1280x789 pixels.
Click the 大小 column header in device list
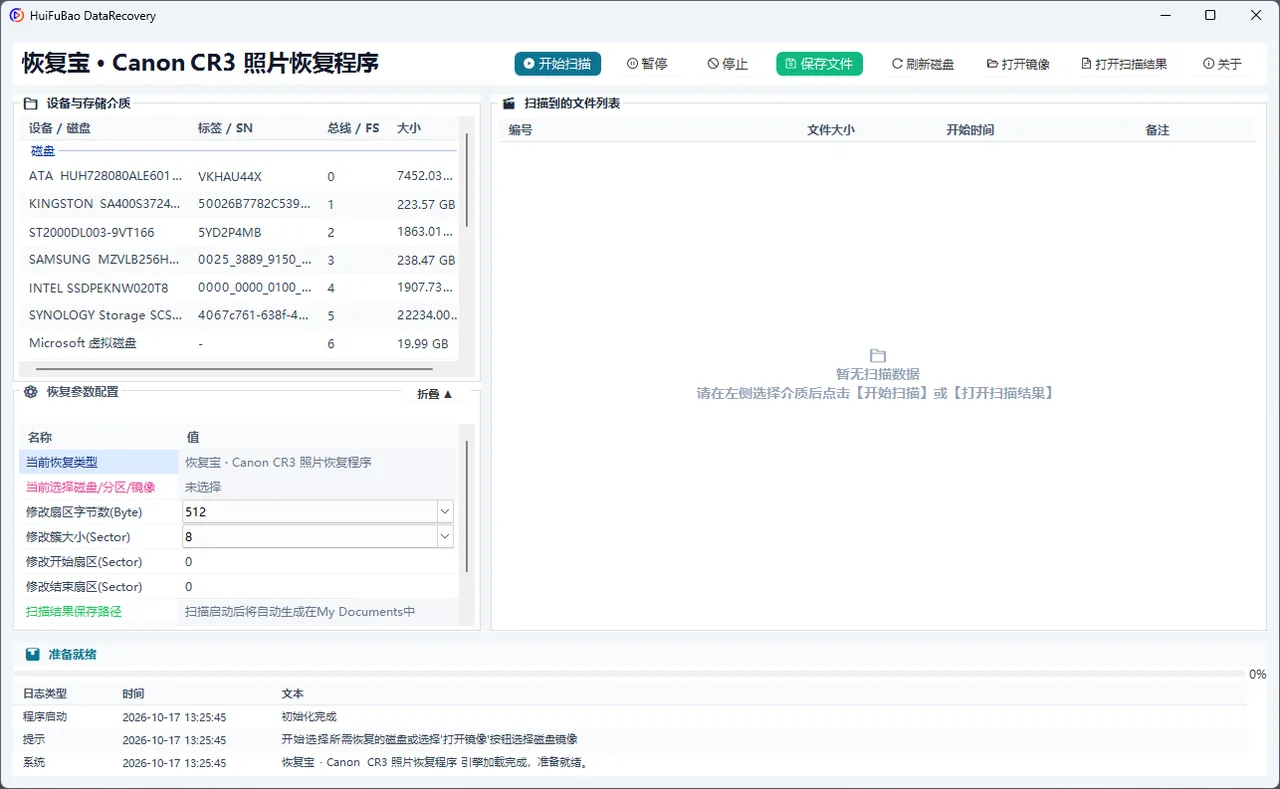[x=409, y=128]
